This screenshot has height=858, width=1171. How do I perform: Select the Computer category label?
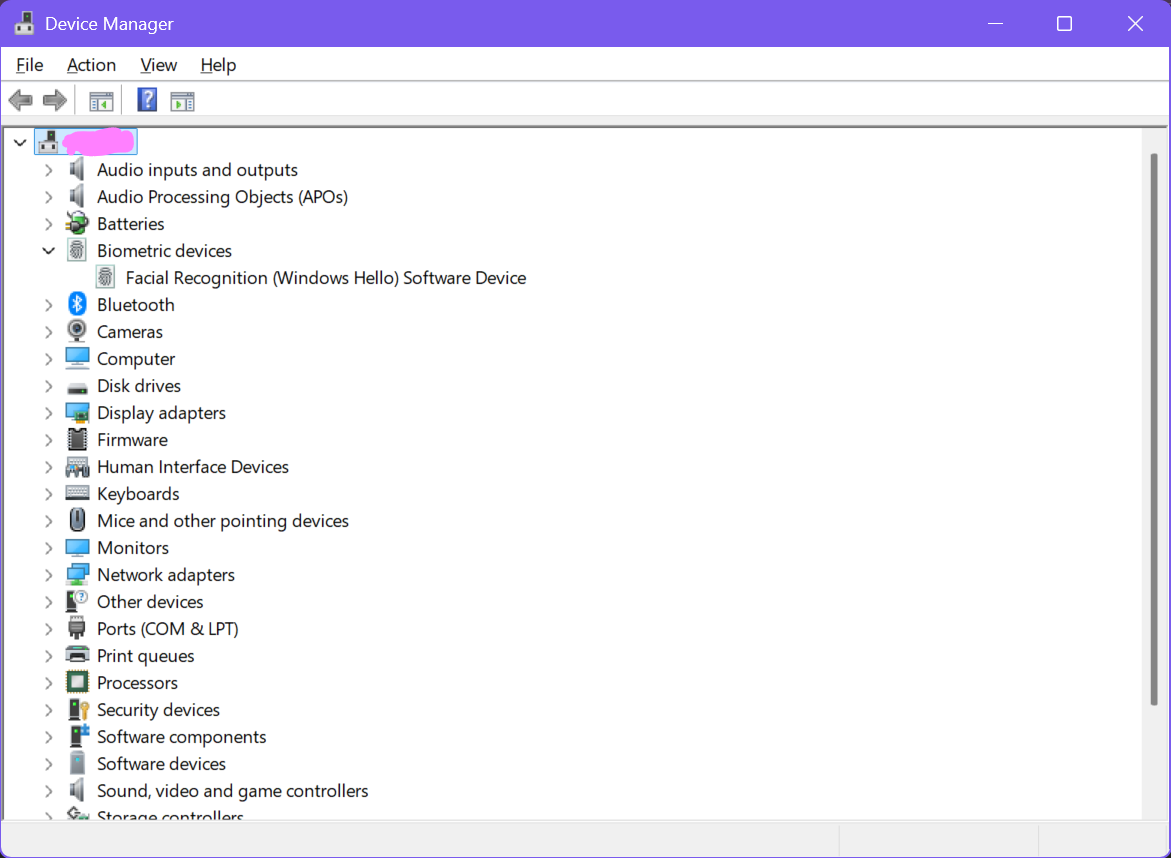pos(136,359)
